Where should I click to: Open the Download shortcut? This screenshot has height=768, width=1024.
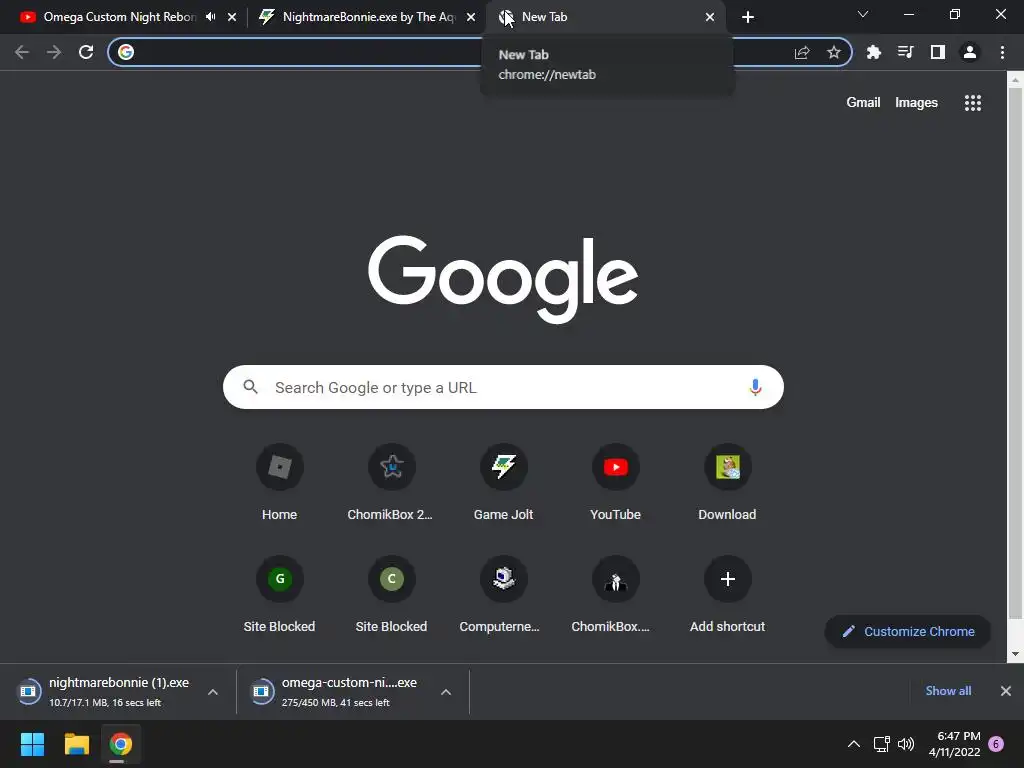point(728,483)
